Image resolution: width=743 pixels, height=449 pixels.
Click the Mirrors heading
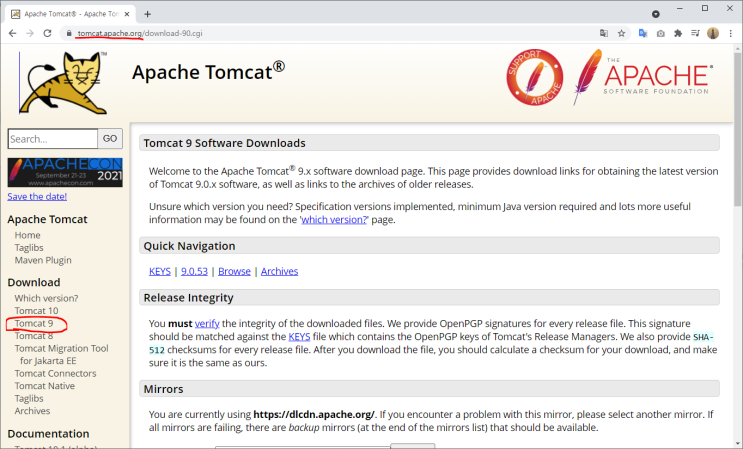163,389
